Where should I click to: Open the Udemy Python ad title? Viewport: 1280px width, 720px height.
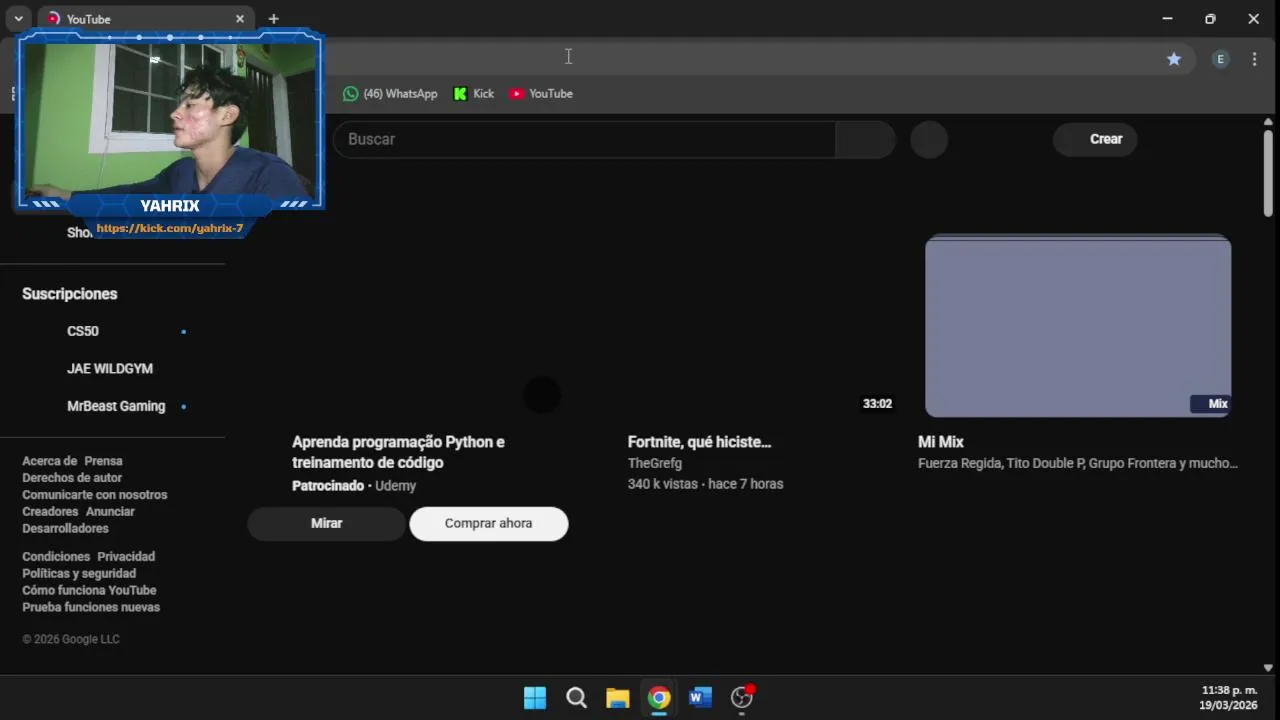(x=398, y=452)
